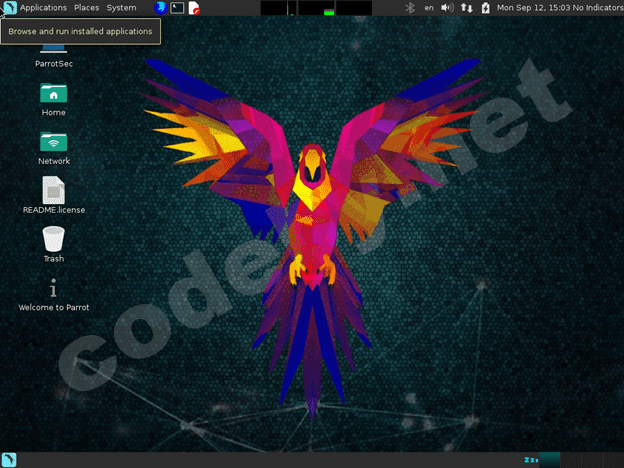Select the Home folder on the desktop

pyautogui.click(x=53, y=99)
